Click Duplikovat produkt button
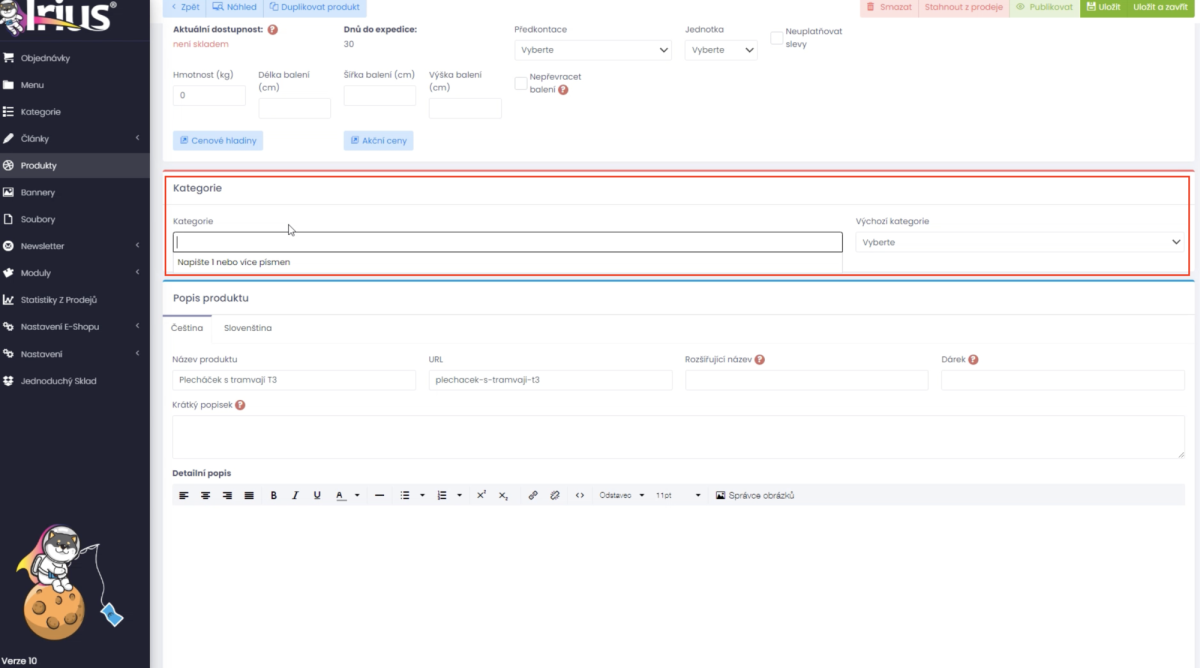The width and height of the screenshot is (1200, 668). pos(314,7)
